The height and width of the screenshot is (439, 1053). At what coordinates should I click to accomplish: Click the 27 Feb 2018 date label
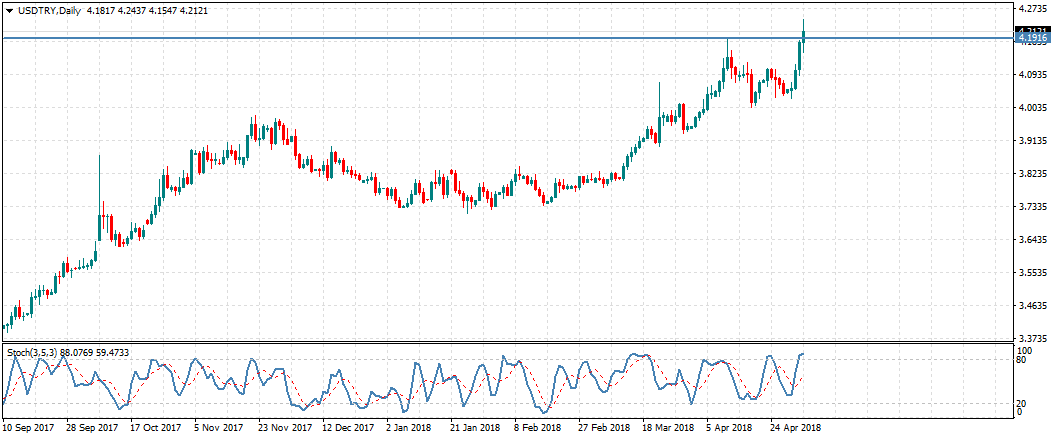(603, 427)
